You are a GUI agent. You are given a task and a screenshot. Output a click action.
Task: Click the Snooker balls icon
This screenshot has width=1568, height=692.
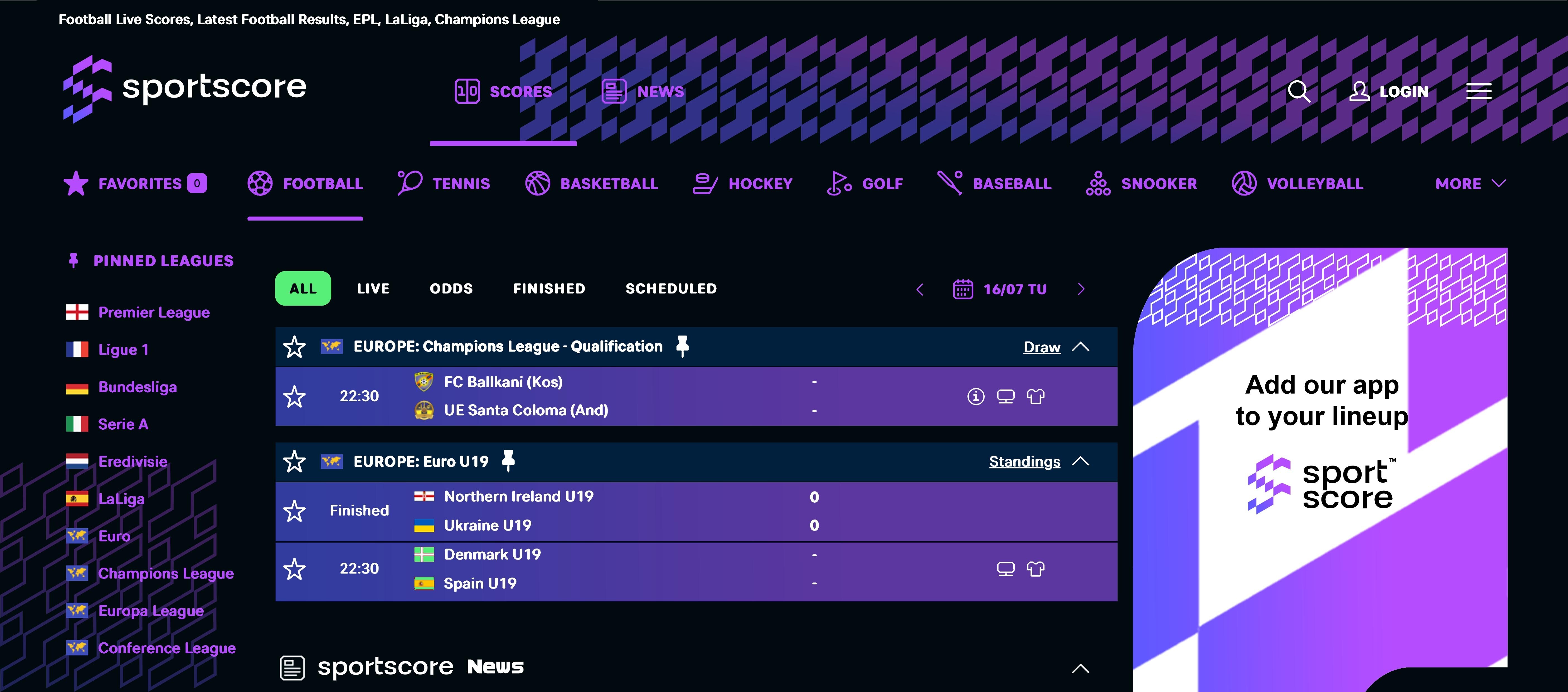click(x=1098, y=183)
